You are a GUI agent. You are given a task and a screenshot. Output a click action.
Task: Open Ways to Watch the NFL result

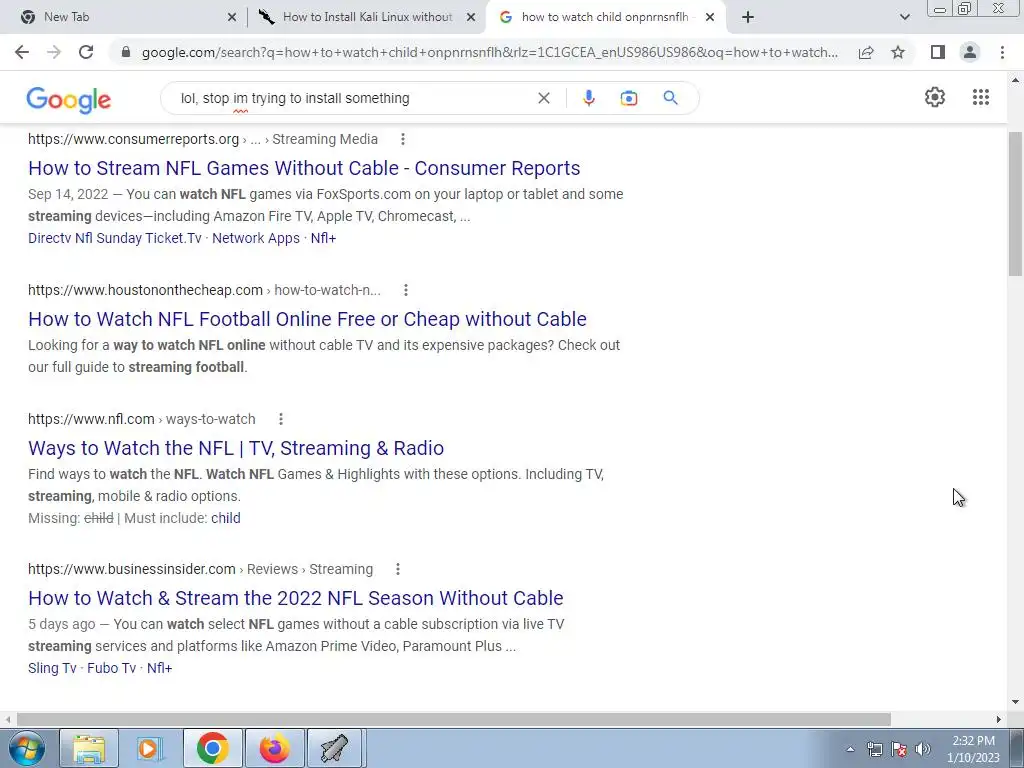(236, 448)
